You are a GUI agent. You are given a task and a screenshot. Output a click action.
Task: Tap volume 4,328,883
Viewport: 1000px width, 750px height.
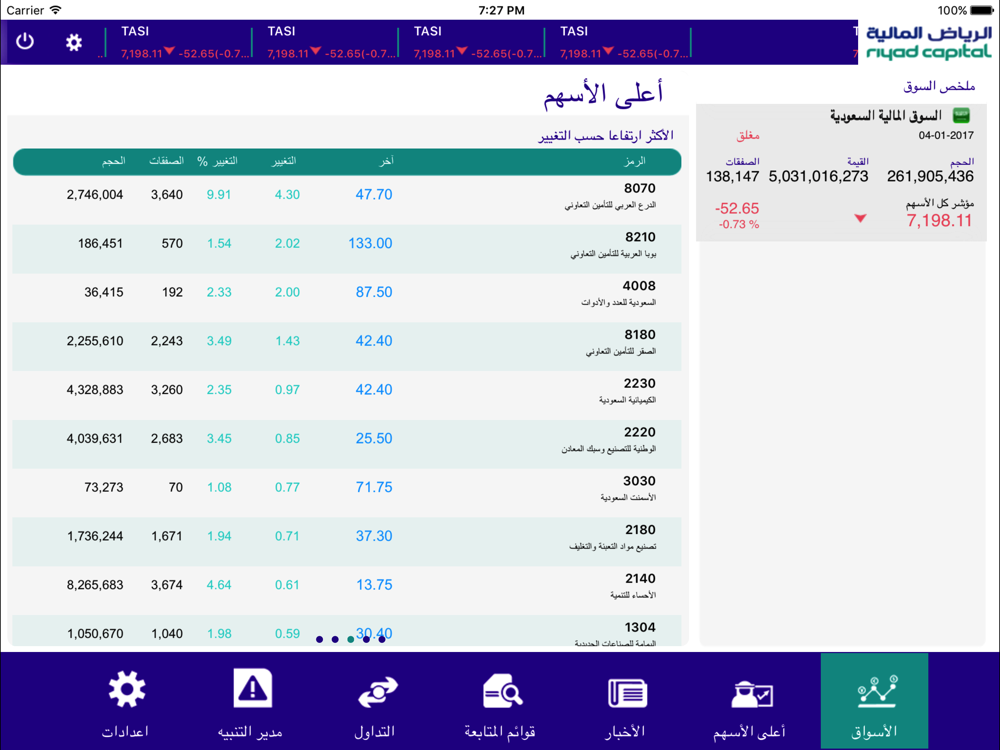click(x=95, y=390)
